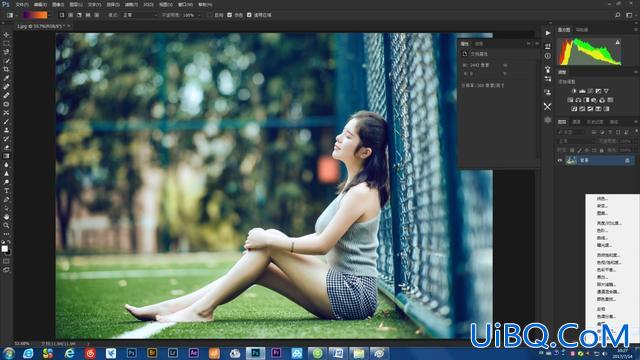Screen dimensions: 640x360
Task: Choose 色阶 (Levels) in popup menu
Action: (602, 230)
